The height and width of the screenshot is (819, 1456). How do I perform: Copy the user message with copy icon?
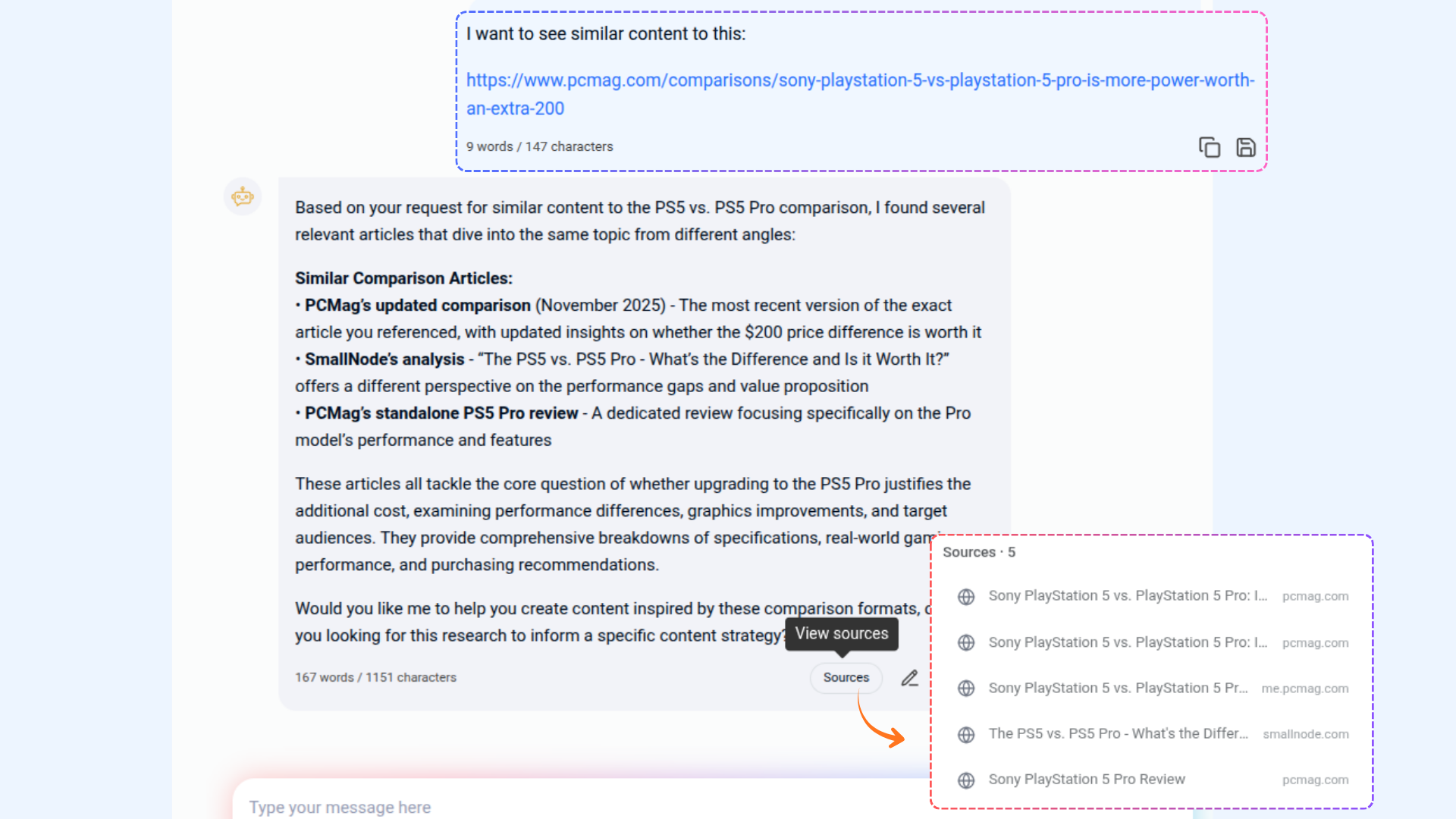pos(1209,147)
